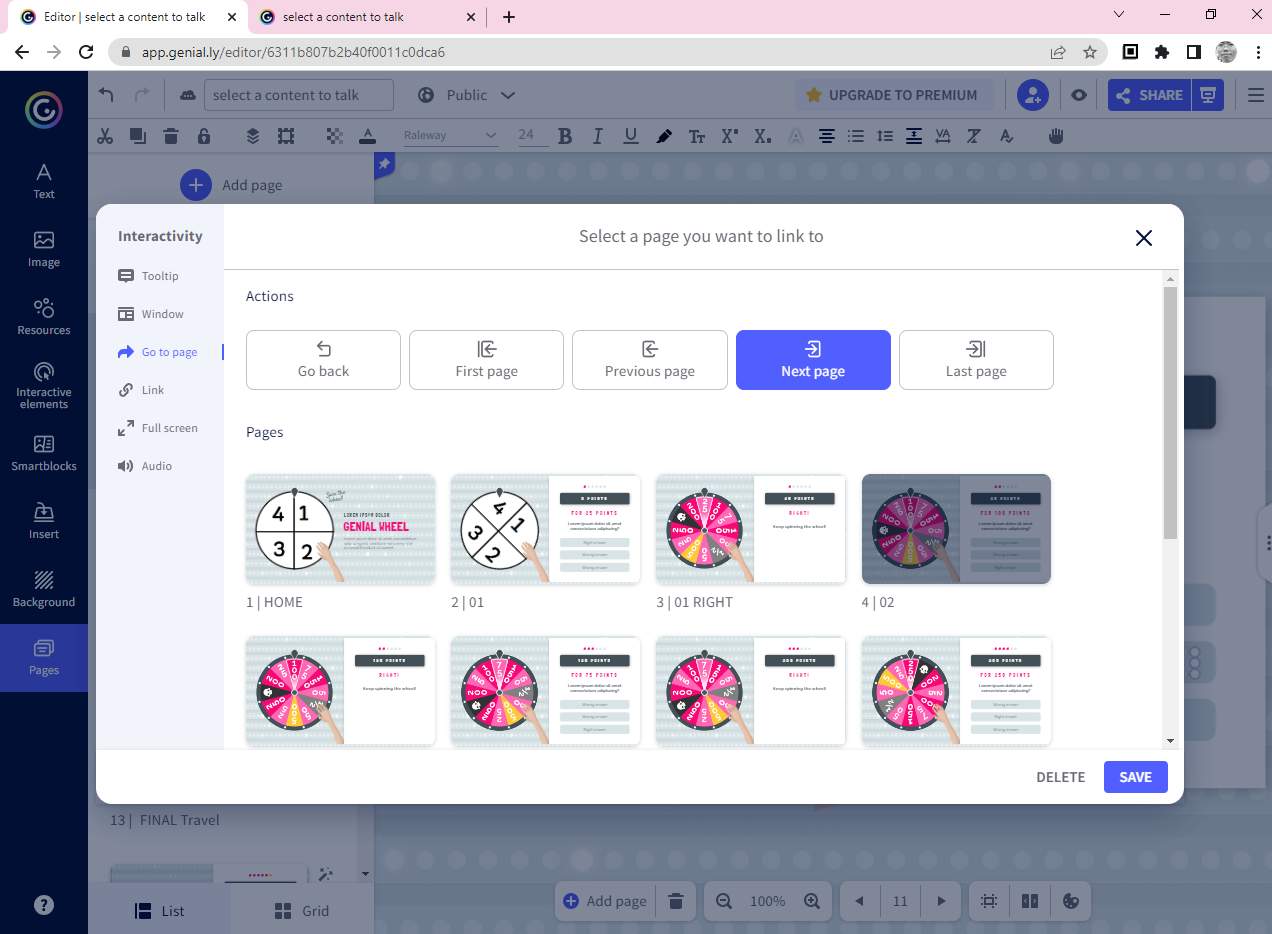Click the SHARE button

(1150, 95)
